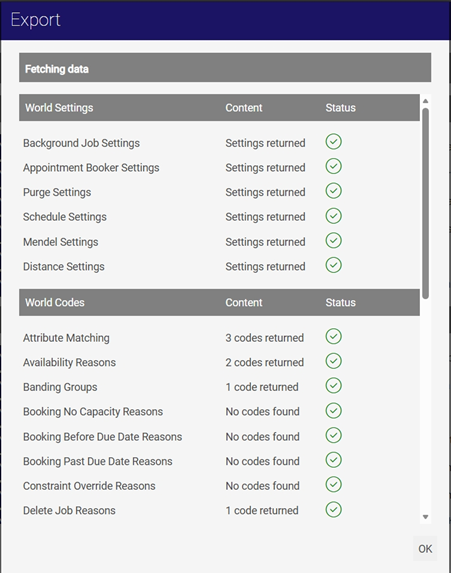Click the Distance Settings status check icon
451x573 pixels.
333,265
